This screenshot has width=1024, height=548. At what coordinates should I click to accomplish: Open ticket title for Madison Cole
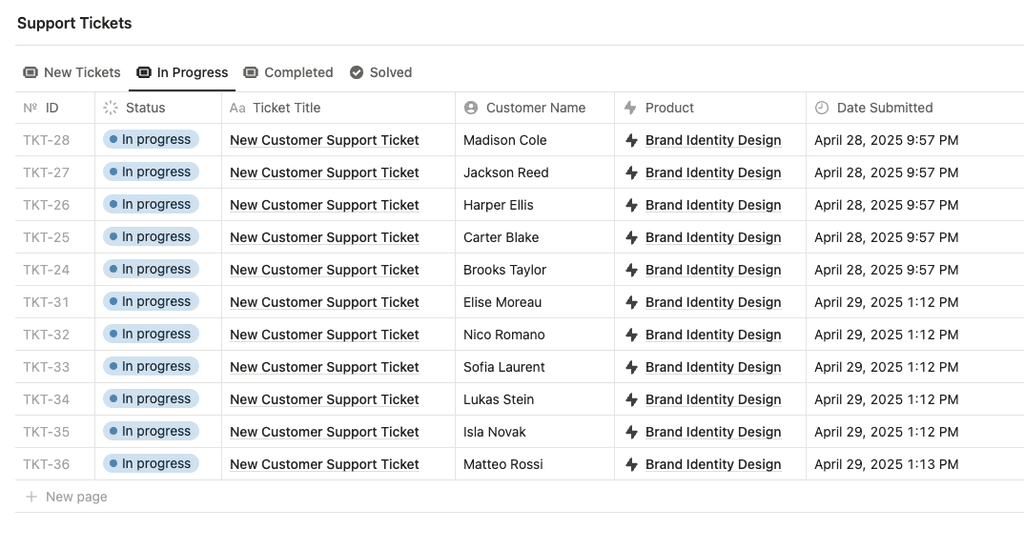pos(325,140)
